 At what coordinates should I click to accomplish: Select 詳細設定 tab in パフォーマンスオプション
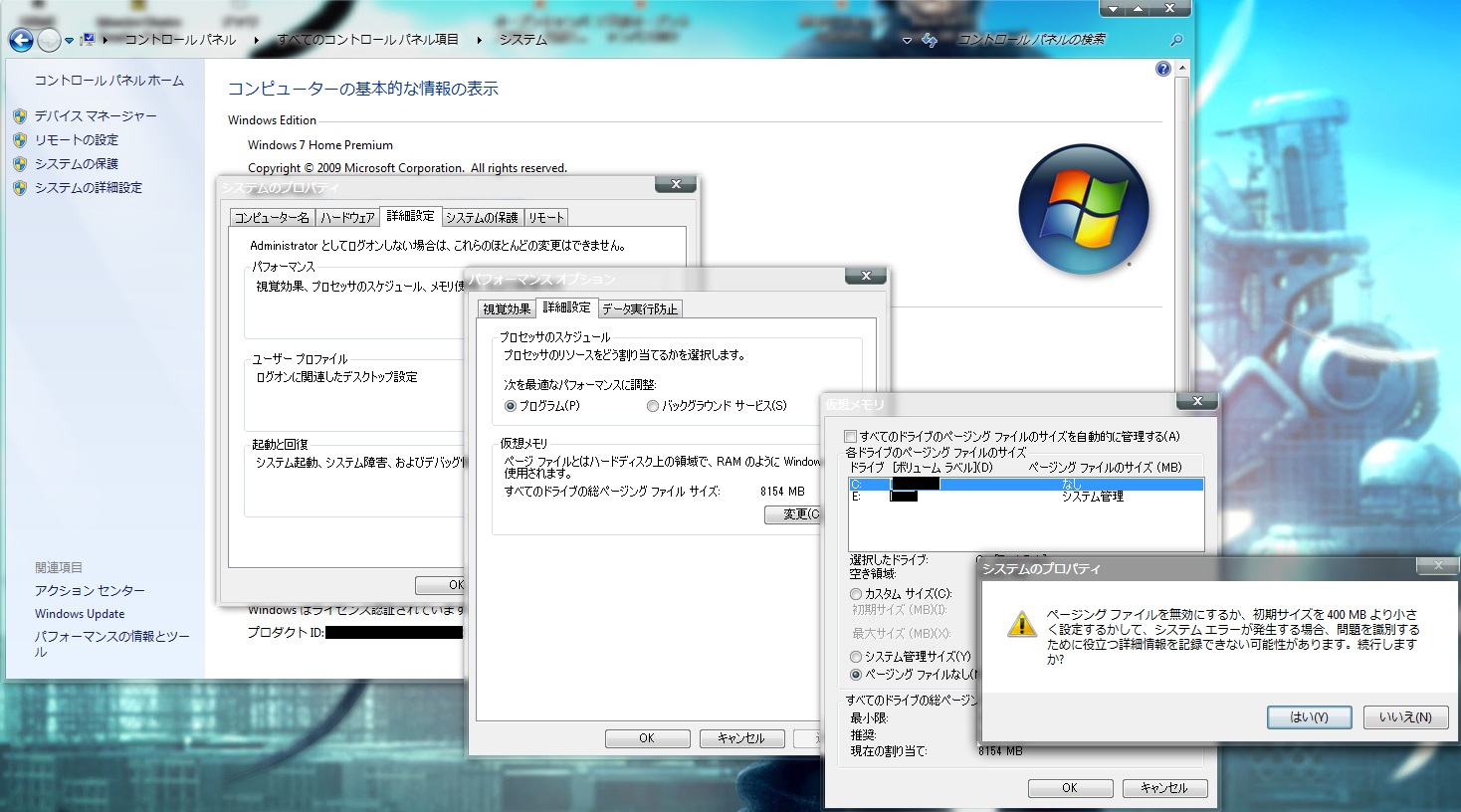[x=566, y=307]
